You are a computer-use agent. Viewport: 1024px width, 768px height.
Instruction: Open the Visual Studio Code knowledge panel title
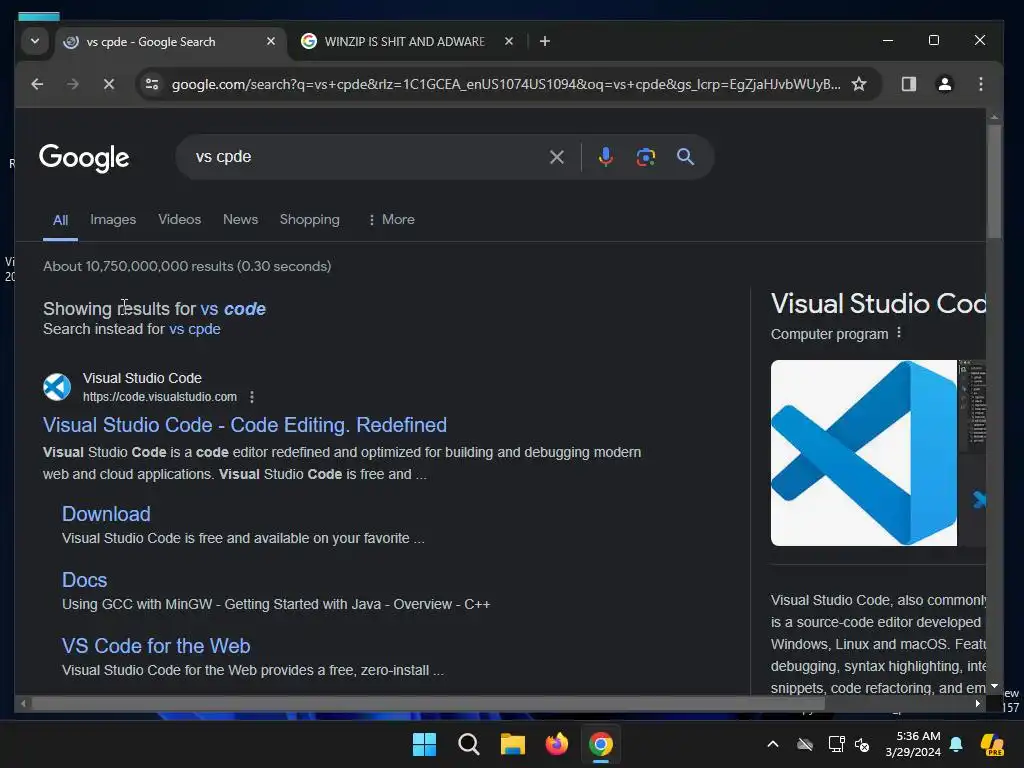pos(878,304)
